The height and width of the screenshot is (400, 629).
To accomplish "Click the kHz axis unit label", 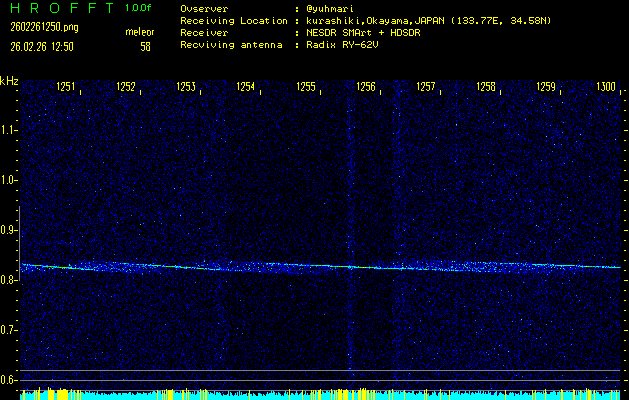I will pos(9,80).
